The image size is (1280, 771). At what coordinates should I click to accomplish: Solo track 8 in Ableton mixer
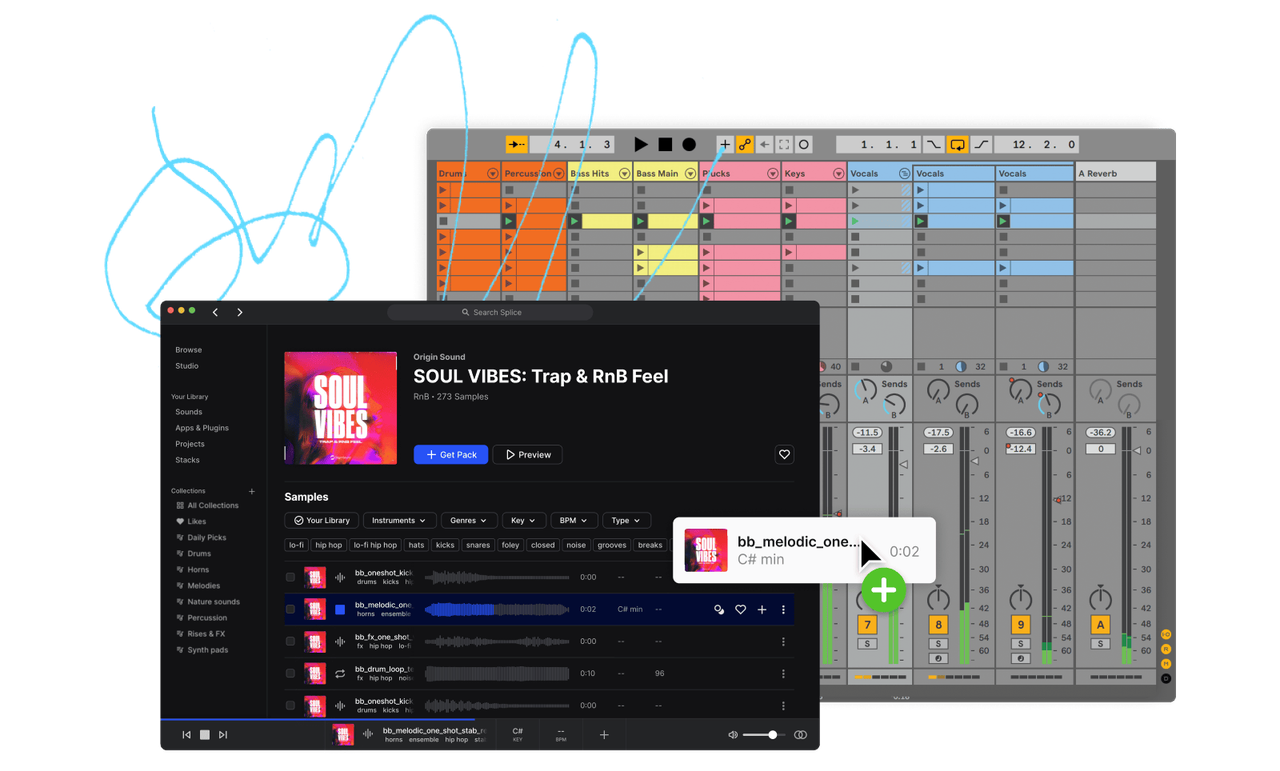tap(938, 644)
